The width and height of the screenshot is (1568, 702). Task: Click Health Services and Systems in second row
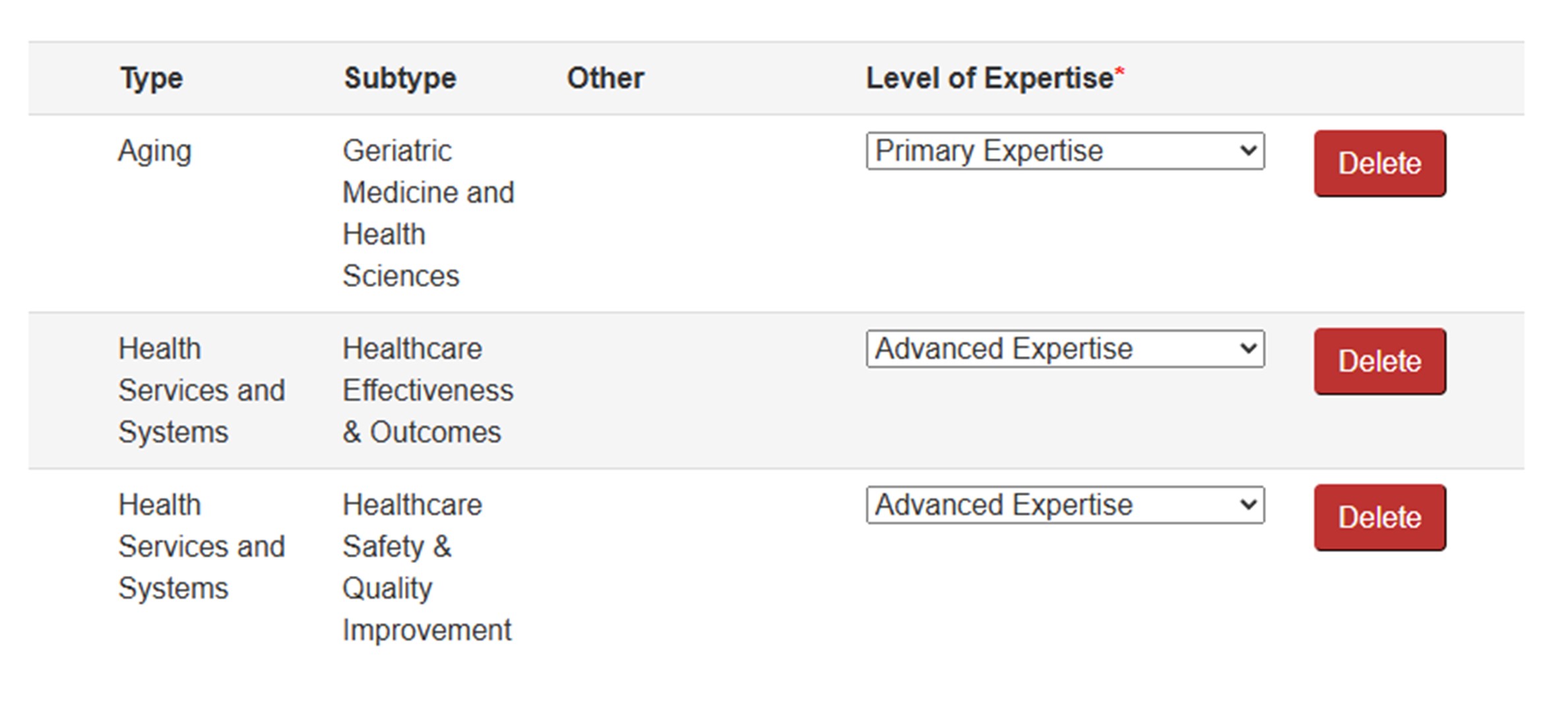click(x=201, y=391)
